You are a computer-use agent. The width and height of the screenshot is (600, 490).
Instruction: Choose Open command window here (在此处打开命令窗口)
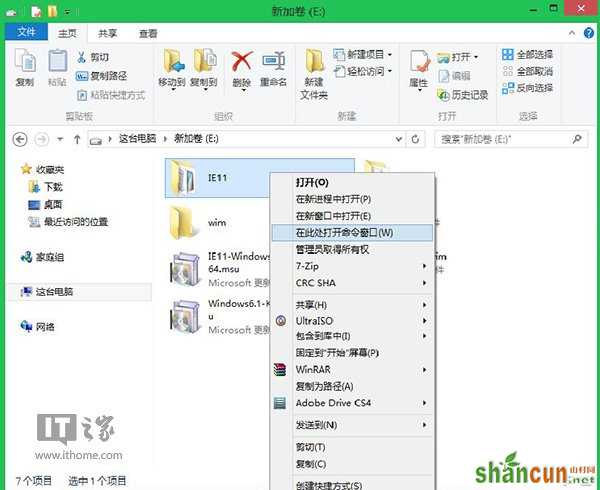352,233
